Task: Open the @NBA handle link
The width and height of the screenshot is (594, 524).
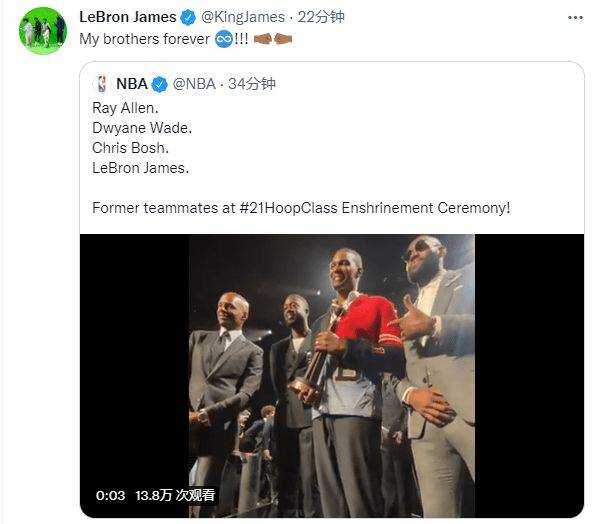Action: click(x=194, y=84)
